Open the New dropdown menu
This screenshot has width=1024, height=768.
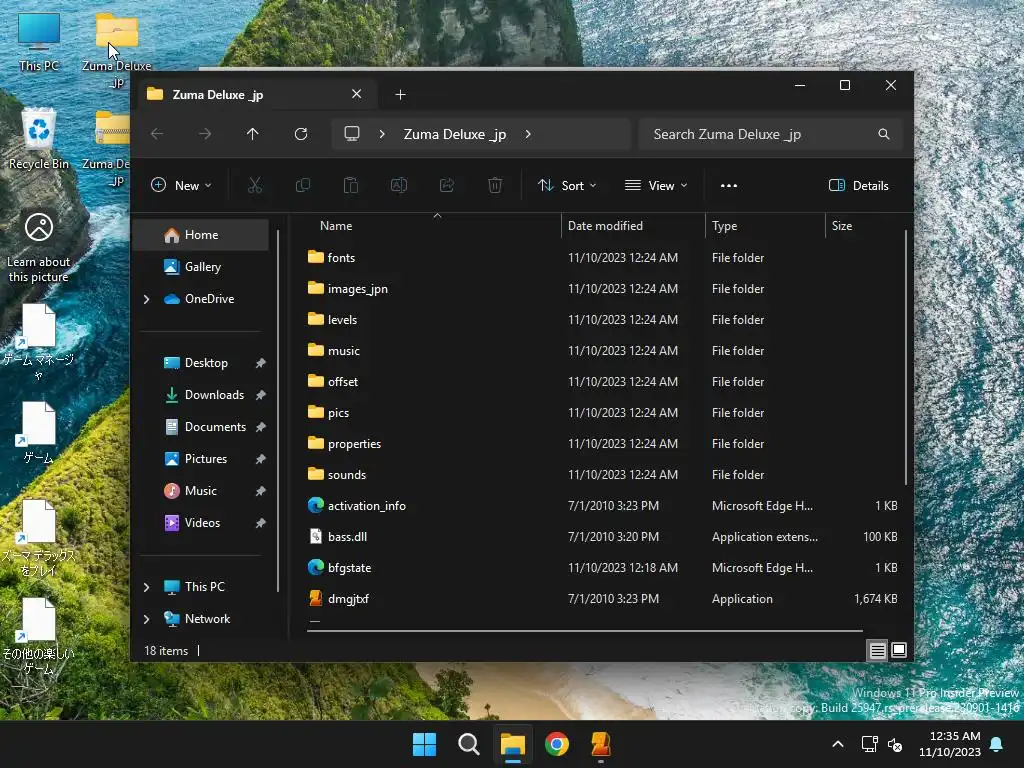click(181, 185)
